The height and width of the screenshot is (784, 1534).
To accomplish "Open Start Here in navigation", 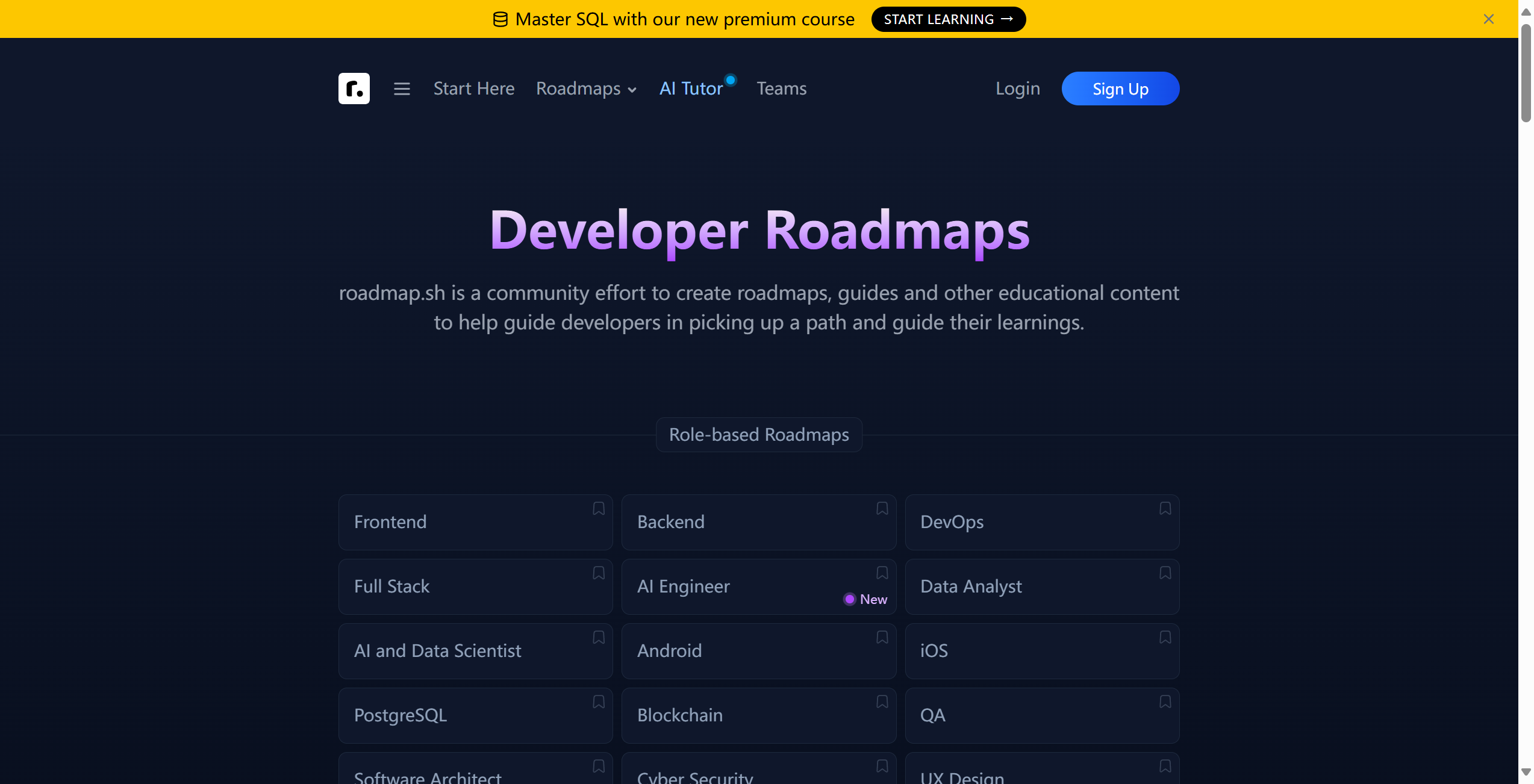I will (x=473, y=89).
